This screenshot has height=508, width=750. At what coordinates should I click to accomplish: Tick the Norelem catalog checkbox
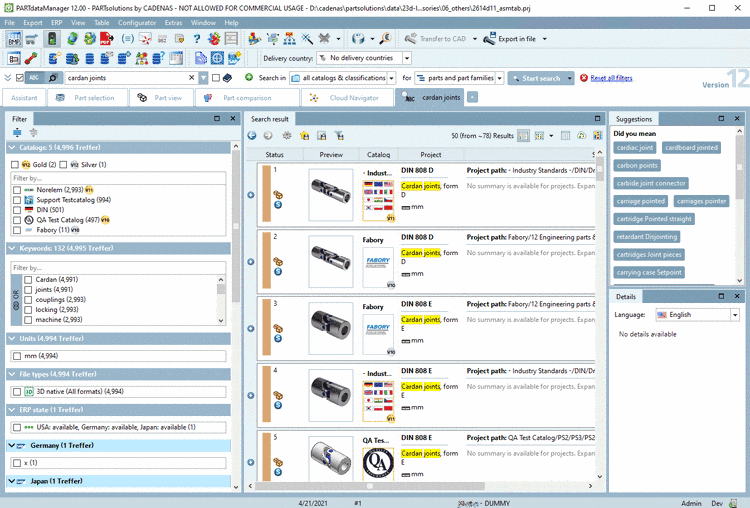coord(17,190)
